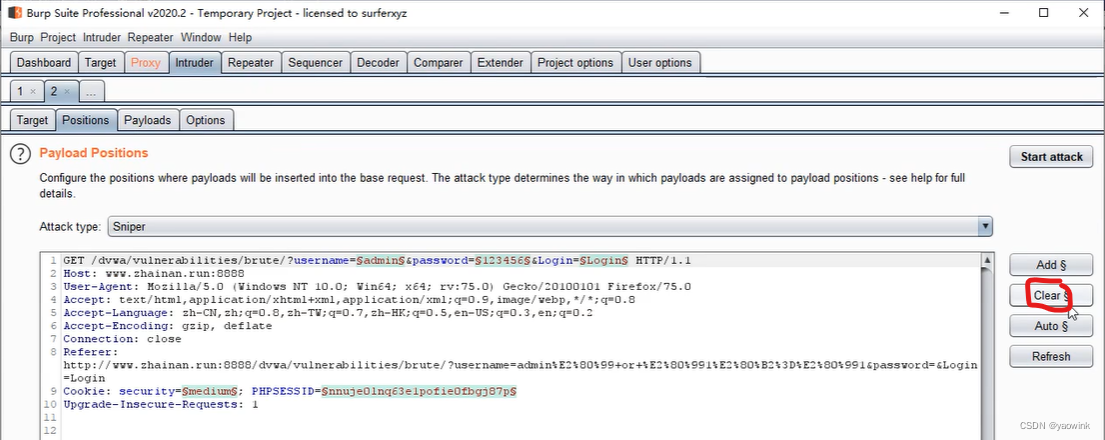Click the Connection: close header line
1105x440 pixels.
coord(122,339)
